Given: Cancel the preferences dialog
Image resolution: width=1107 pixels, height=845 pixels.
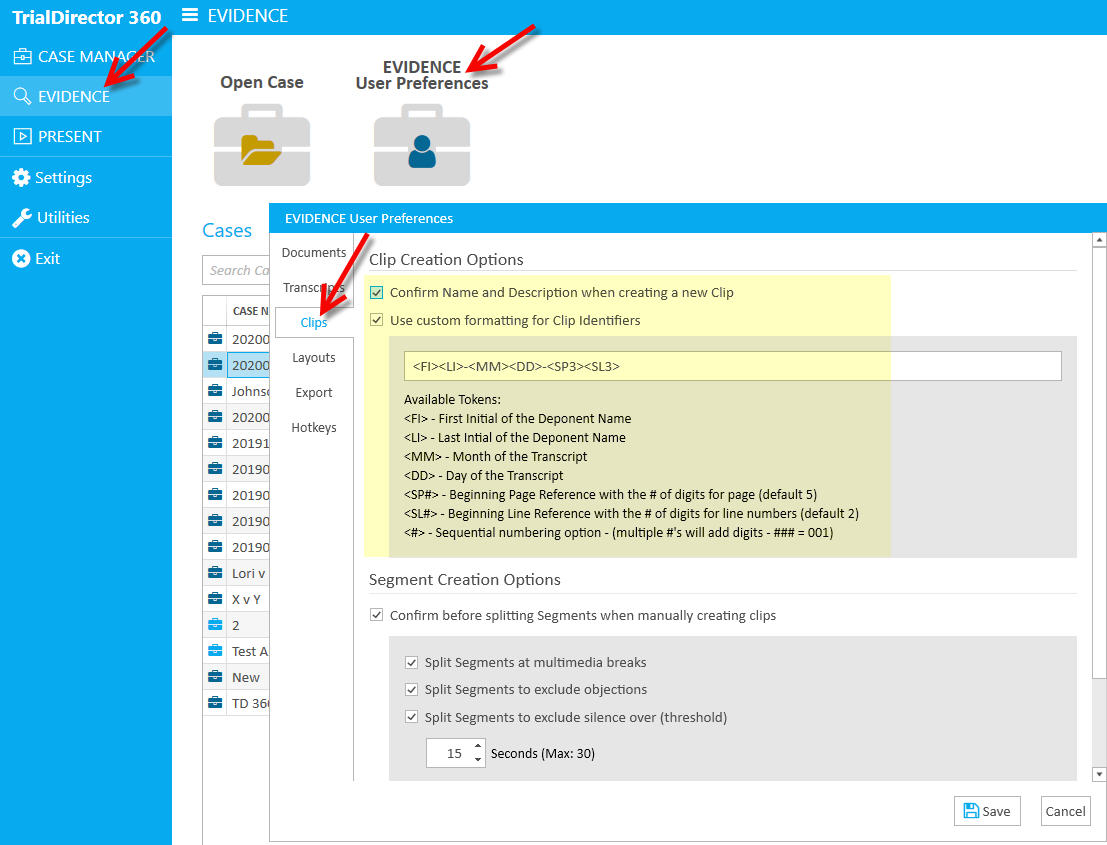Looking at the screenshot, I should (x=1065, y=811).
